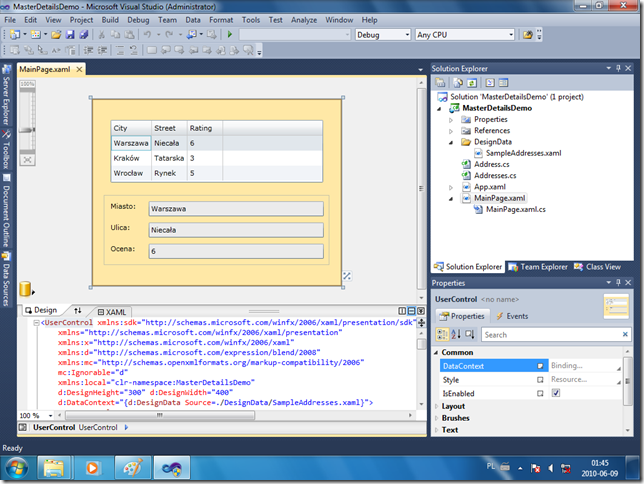Pin the Properties panel

click(619, 282)
